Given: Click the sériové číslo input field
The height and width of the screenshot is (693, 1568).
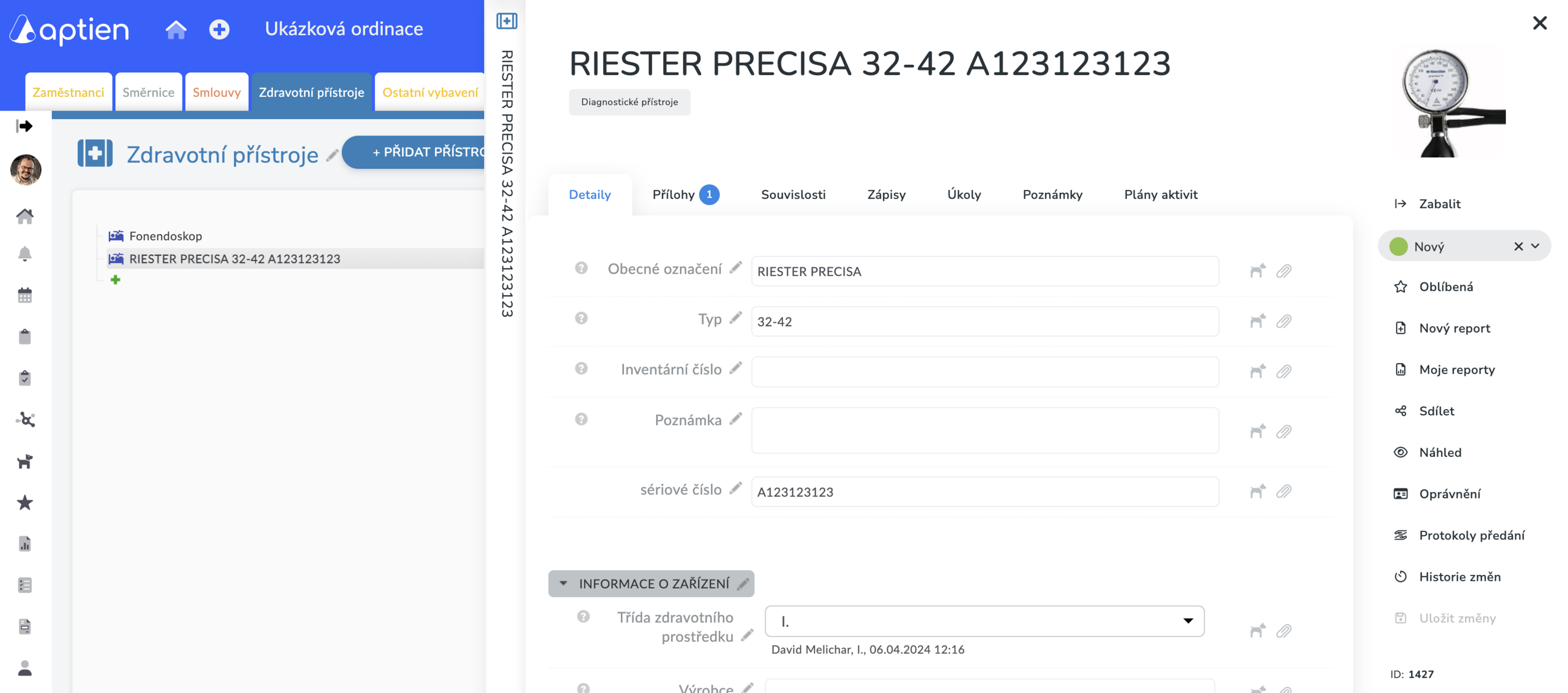Looking at the screenshot, I should (x=984, y=492).
